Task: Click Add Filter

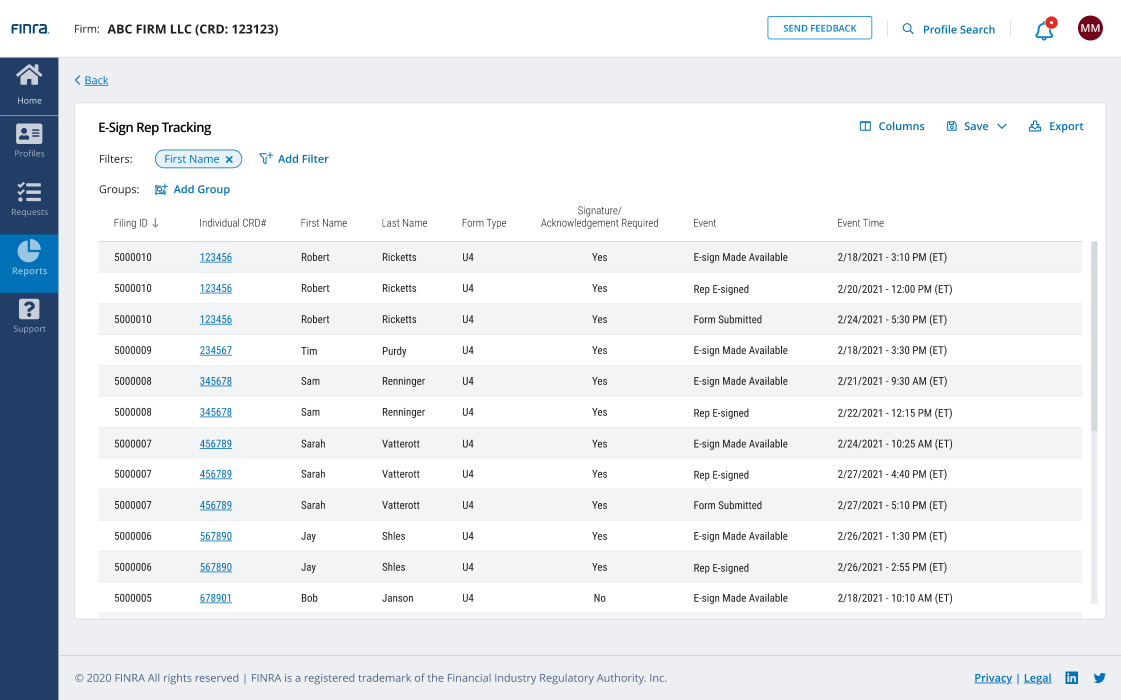Action: point(294,159)
